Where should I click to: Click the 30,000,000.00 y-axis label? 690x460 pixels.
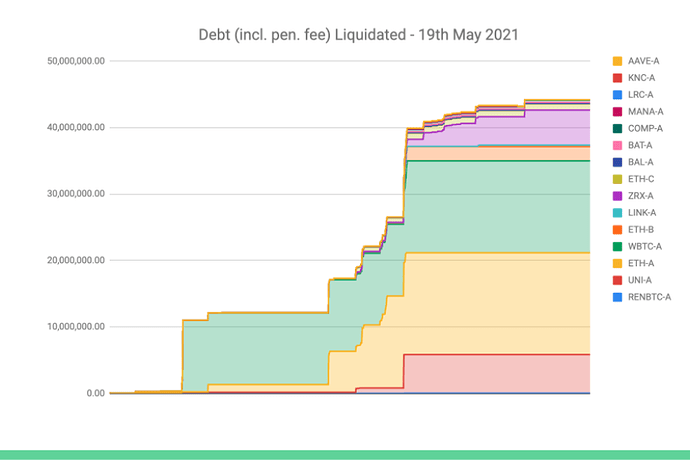click(77, 194)
